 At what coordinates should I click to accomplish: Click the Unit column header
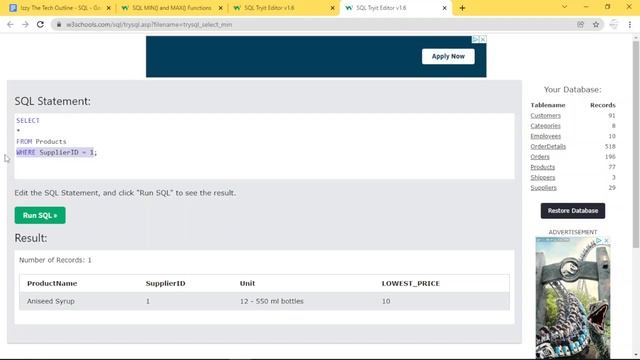pyautogui.click(x=247, y=283)
